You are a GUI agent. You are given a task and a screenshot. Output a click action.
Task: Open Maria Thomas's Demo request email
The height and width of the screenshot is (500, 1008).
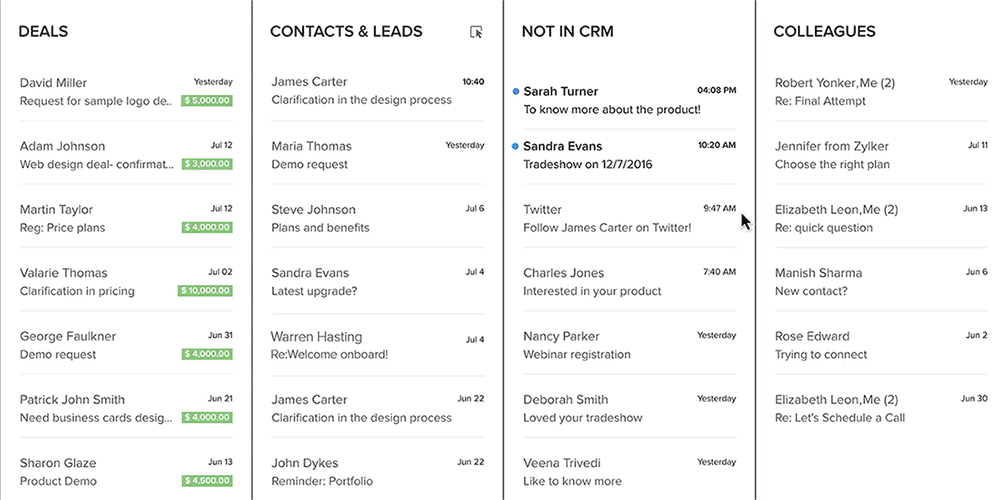click(x=377, y=155)
